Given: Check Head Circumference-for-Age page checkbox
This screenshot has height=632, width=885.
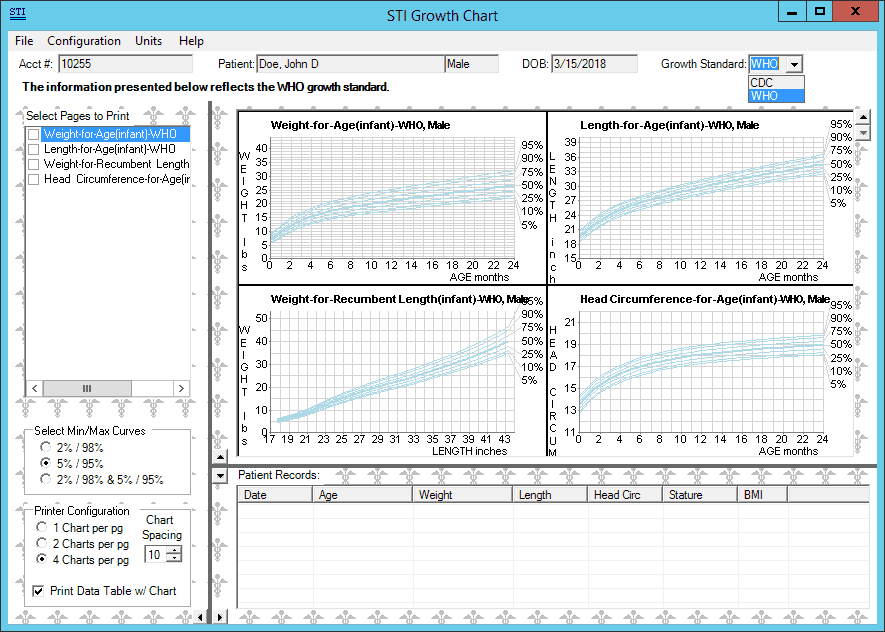Looking at the screenshot, I should [x=33, y=179].
